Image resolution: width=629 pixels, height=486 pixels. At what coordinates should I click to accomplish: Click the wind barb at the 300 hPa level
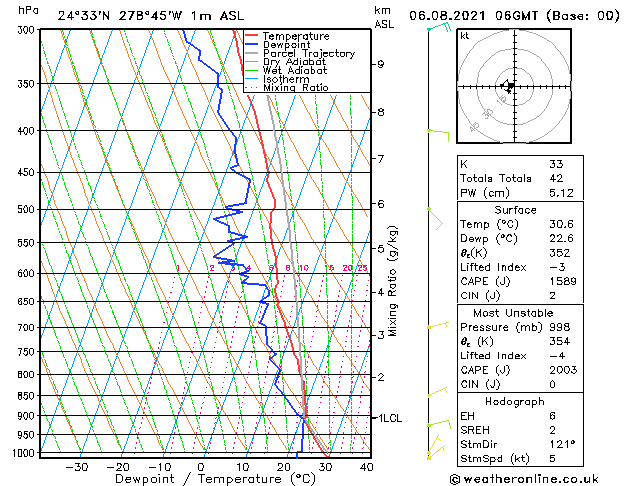[436, 28]
